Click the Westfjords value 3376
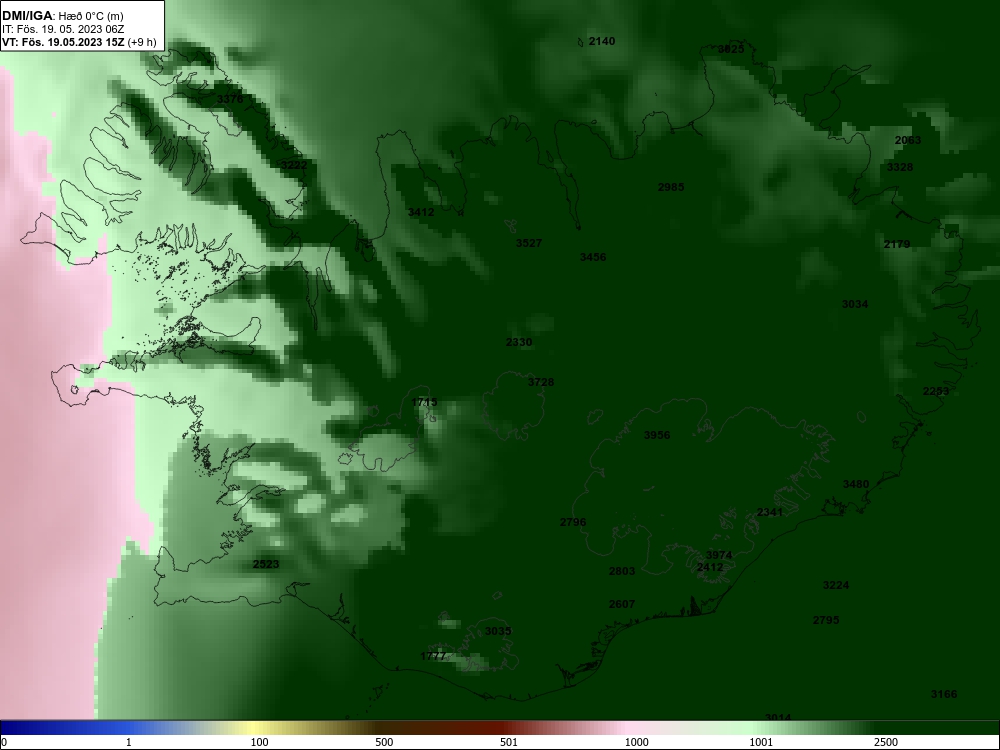This screenshot has height=750, width=1000. click(230, 99)
